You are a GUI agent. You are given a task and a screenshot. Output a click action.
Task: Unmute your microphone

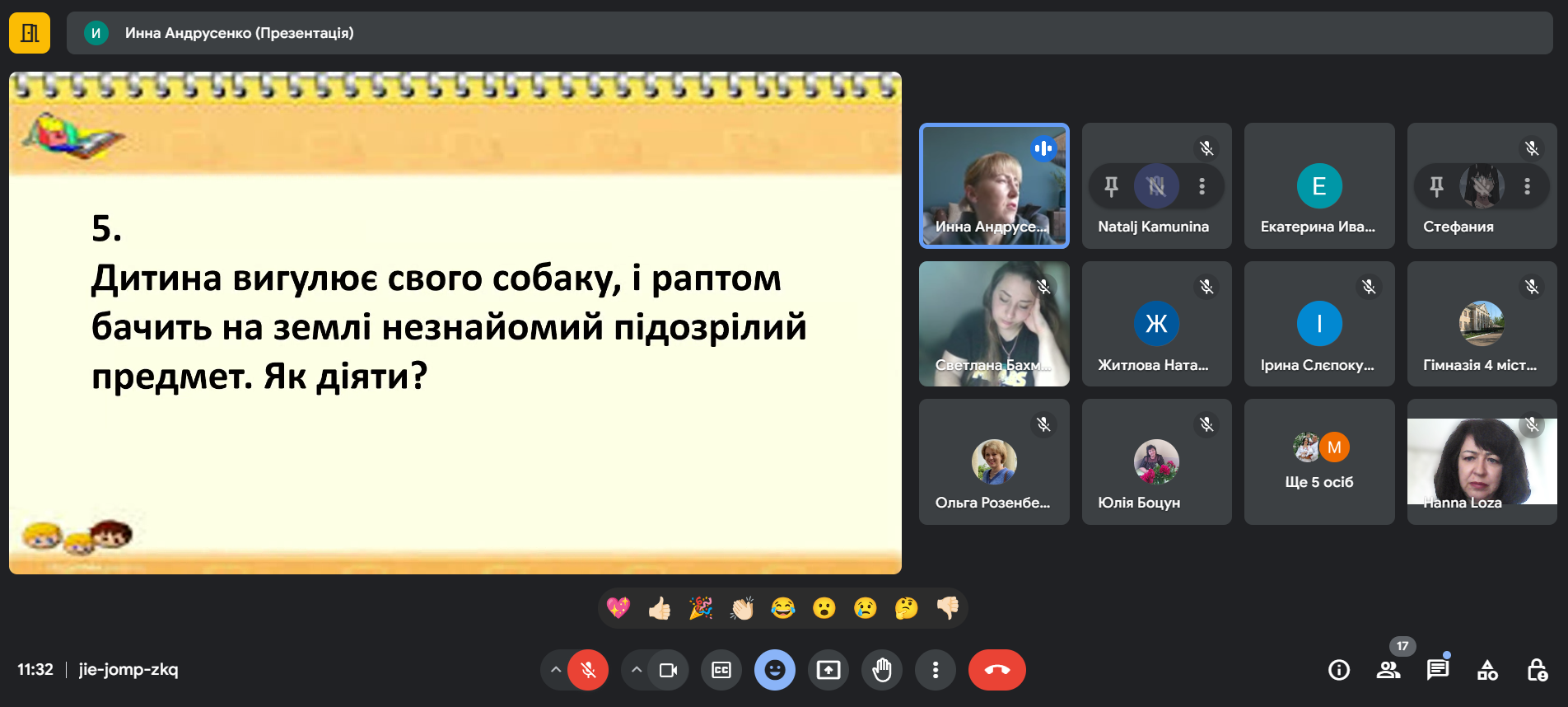[x=588, y=670]
